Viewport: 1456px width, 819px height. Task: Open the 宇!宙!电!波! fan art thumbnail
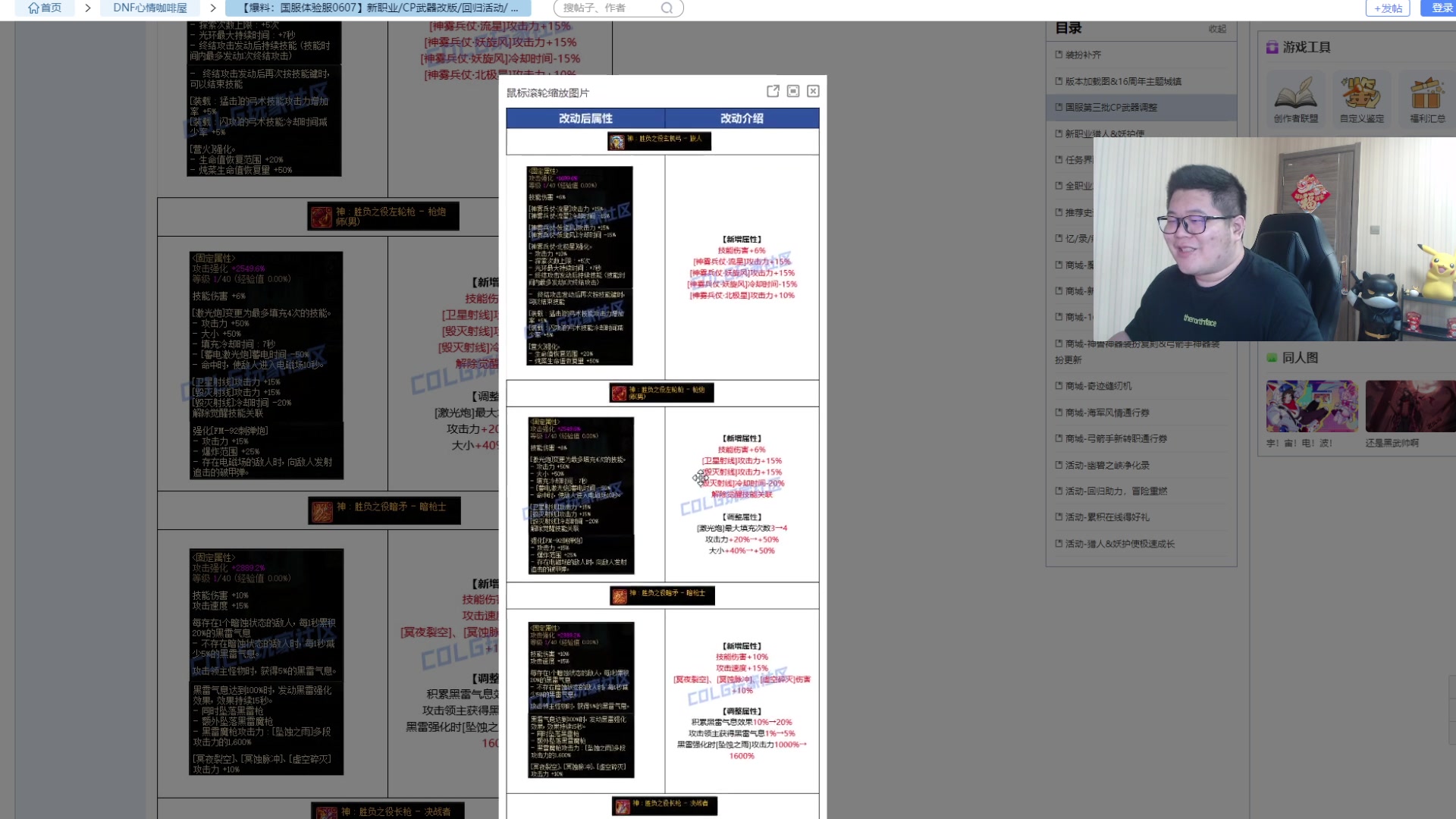tap(1312, 406)
